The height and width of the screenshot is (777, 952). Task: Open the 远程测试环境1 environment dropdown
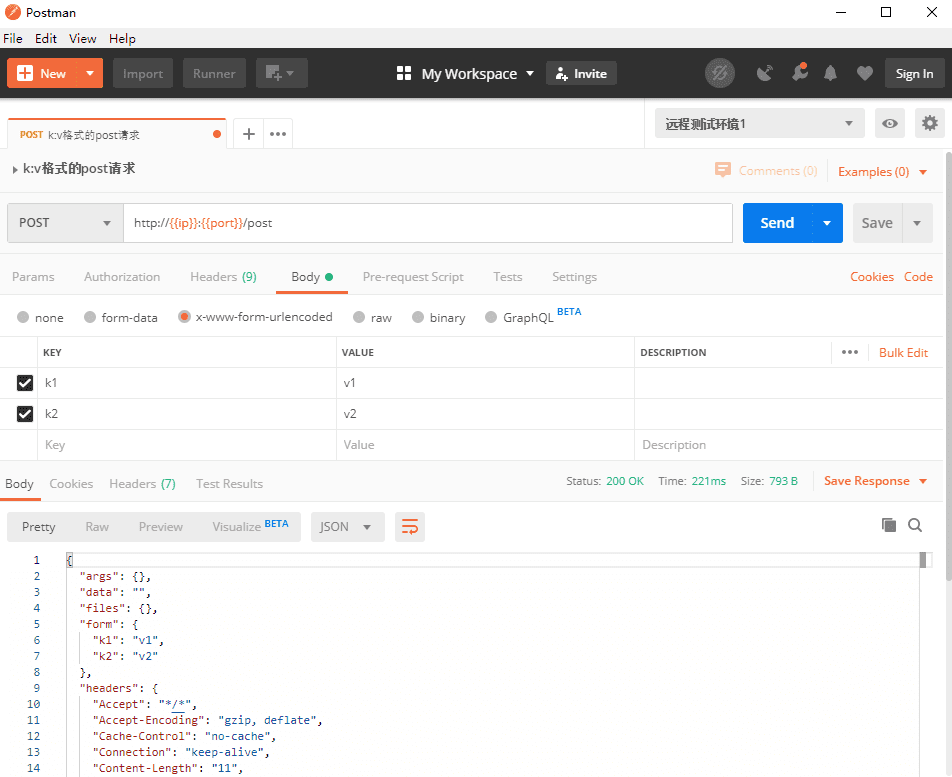pyautogui.click(x=760, y=124)
